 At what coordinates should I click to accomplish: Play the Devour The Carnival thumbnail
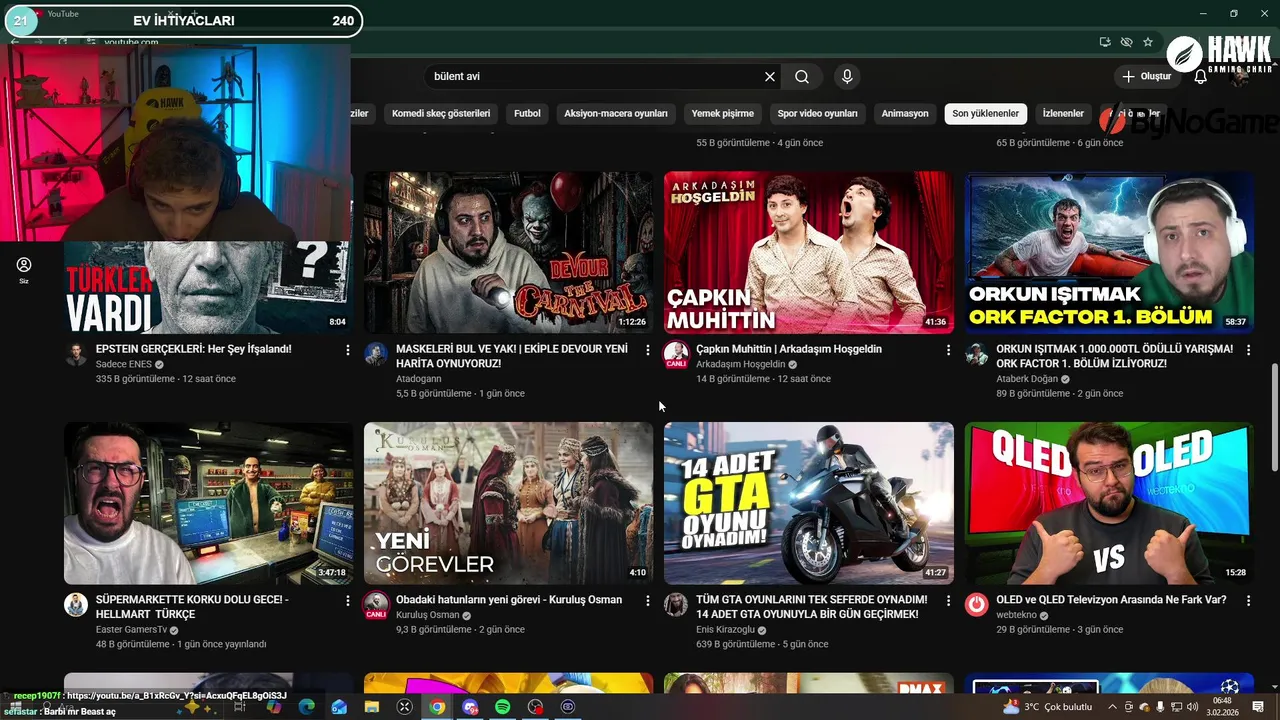coord(509,252)
